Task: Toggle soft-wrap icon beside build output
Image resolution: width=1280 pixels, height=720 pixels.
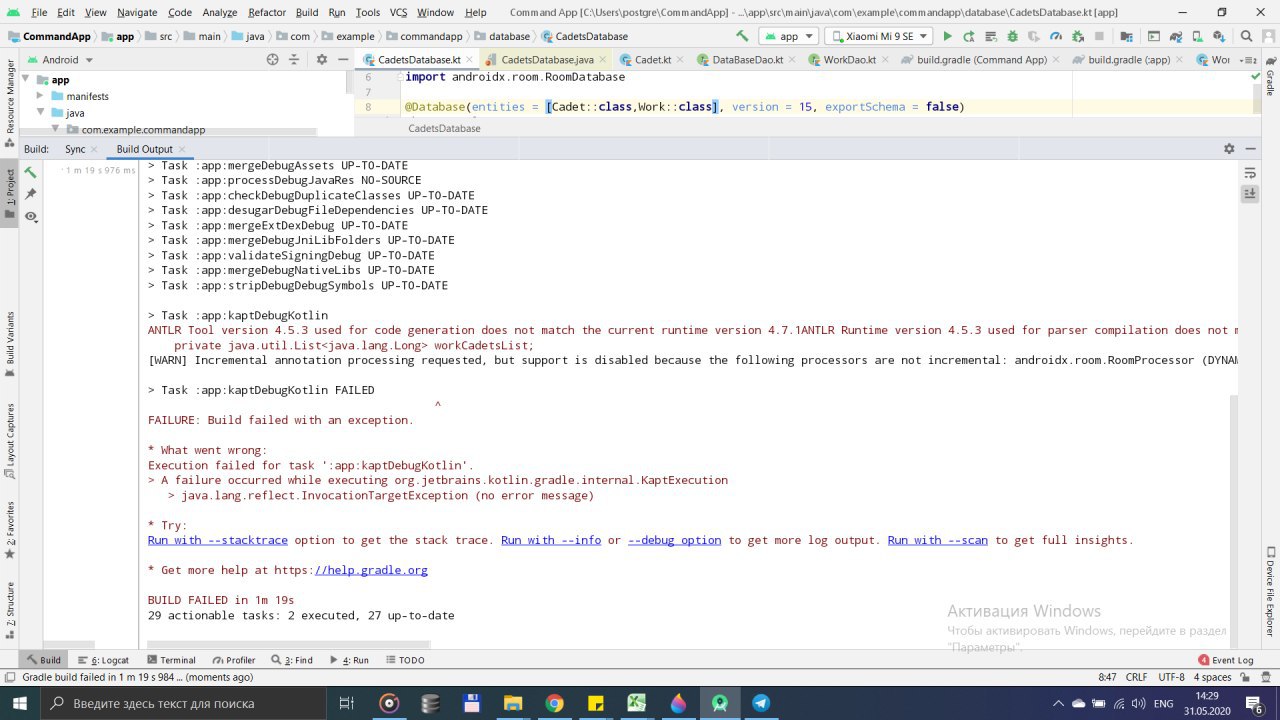Action: pos(1249,173)
